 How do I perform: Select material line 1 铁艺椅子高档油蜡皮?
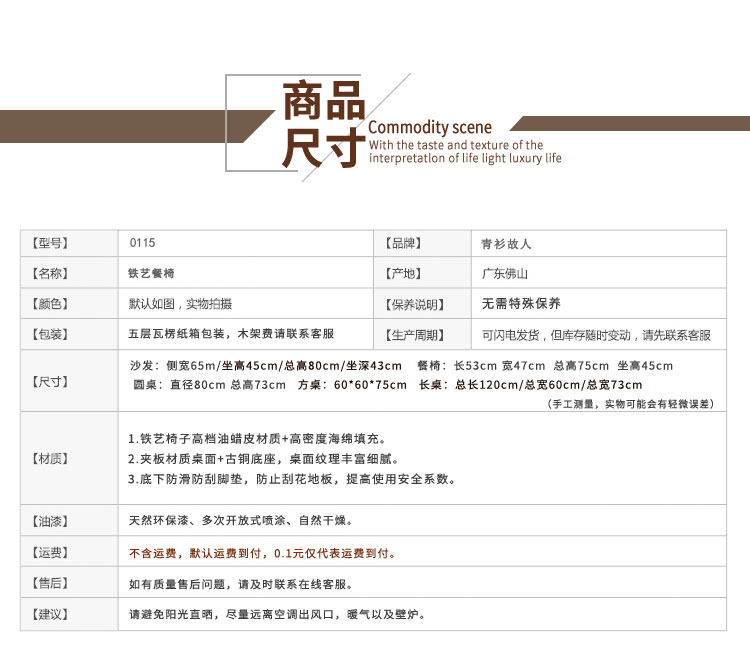click(x=257, y=439)
